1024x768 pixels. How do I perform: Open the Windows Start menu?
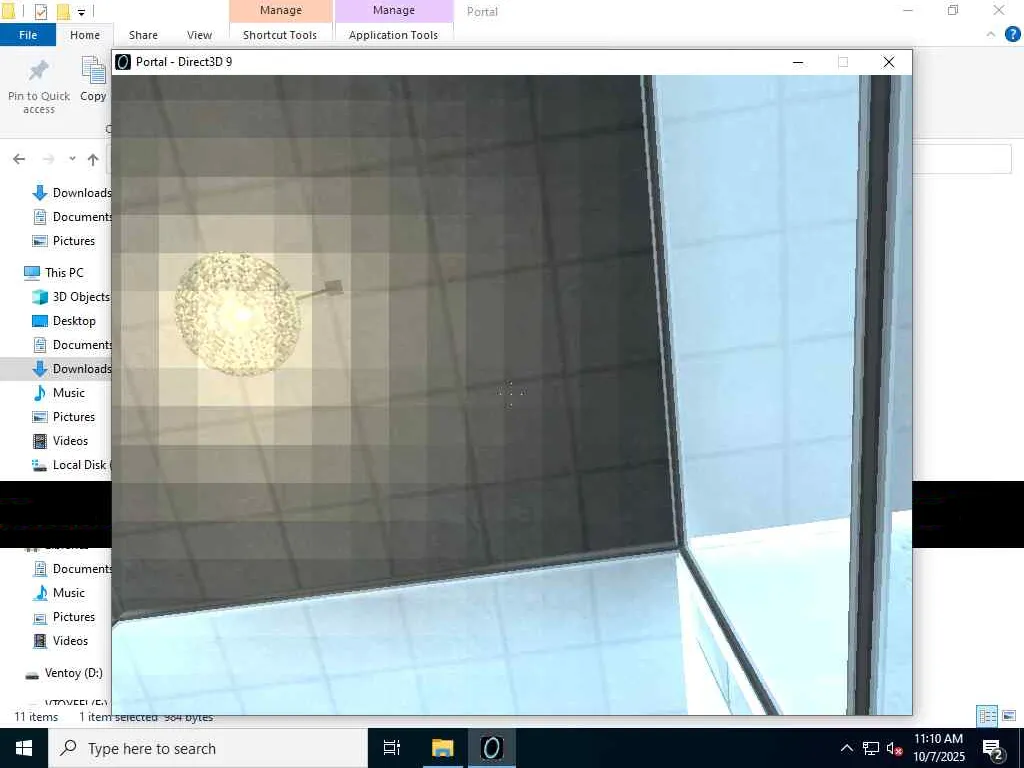pyautogui.click(x=24, y=748)
